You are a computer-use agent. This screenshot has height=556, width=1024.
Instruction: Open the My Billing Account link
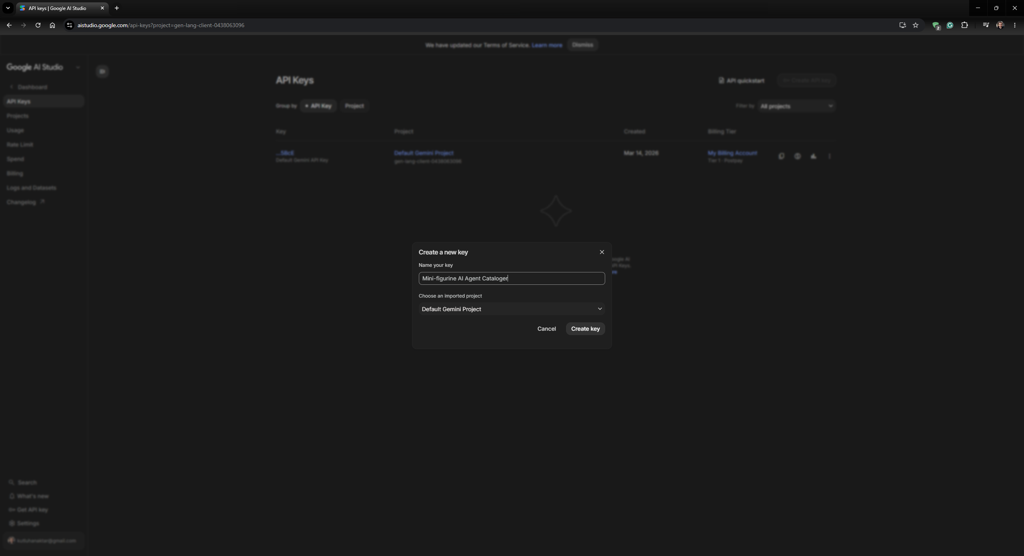732,153
